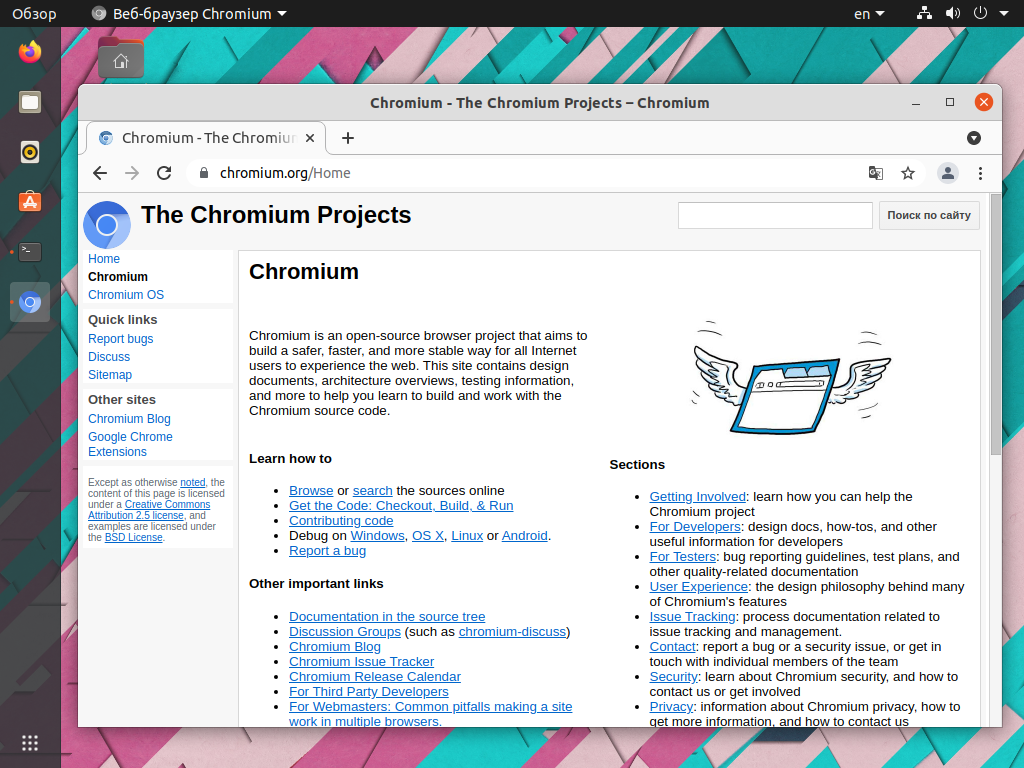Viewport: 1024px width, 768px height.
Task: Open the en keyboard layout dropdown
Action: pyautogui.click(x=869, y=14)
